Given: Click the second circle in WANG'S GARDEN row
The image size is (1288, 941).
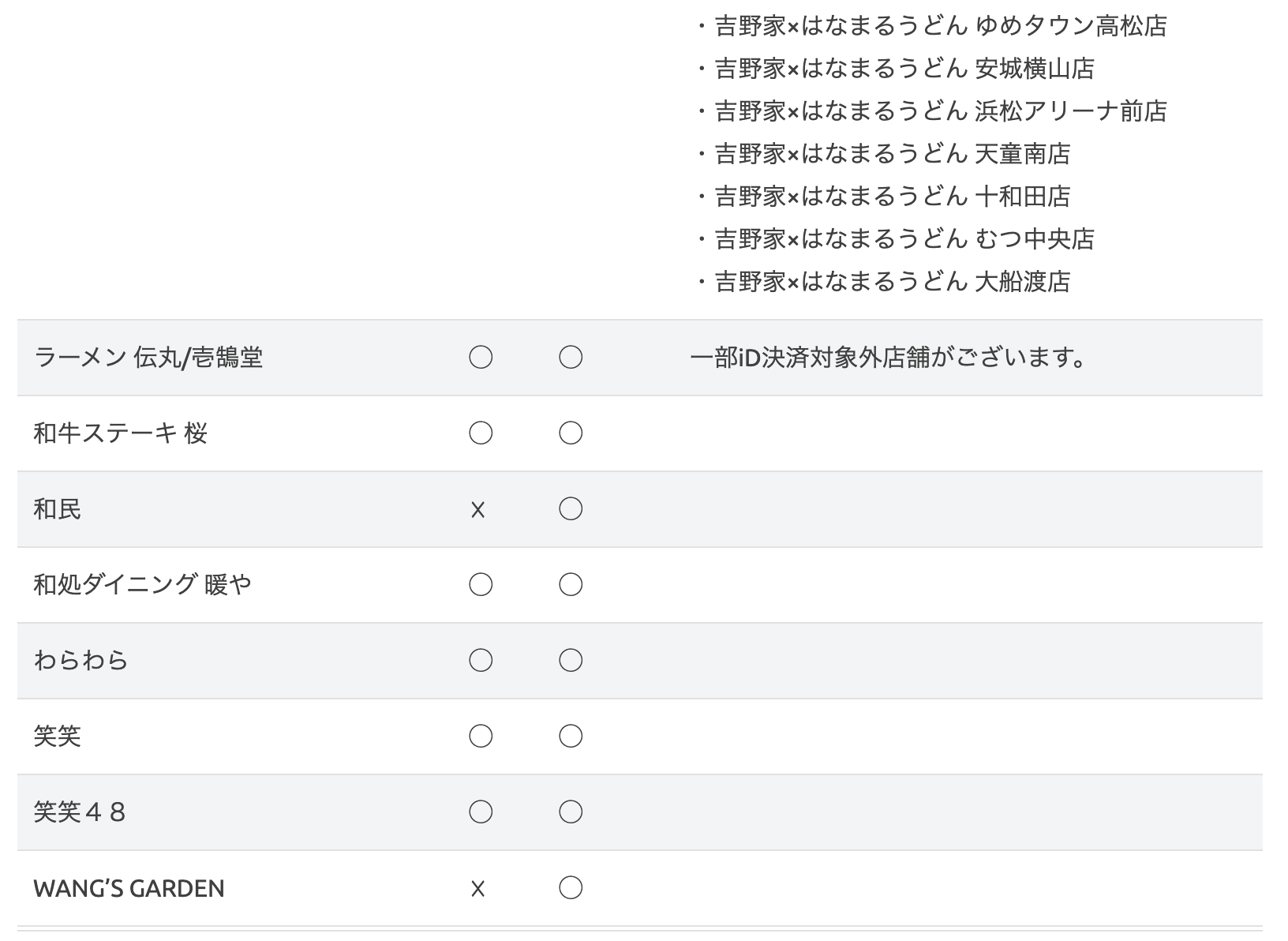Looking at the screenshot, I should click(x=571, y=888).
